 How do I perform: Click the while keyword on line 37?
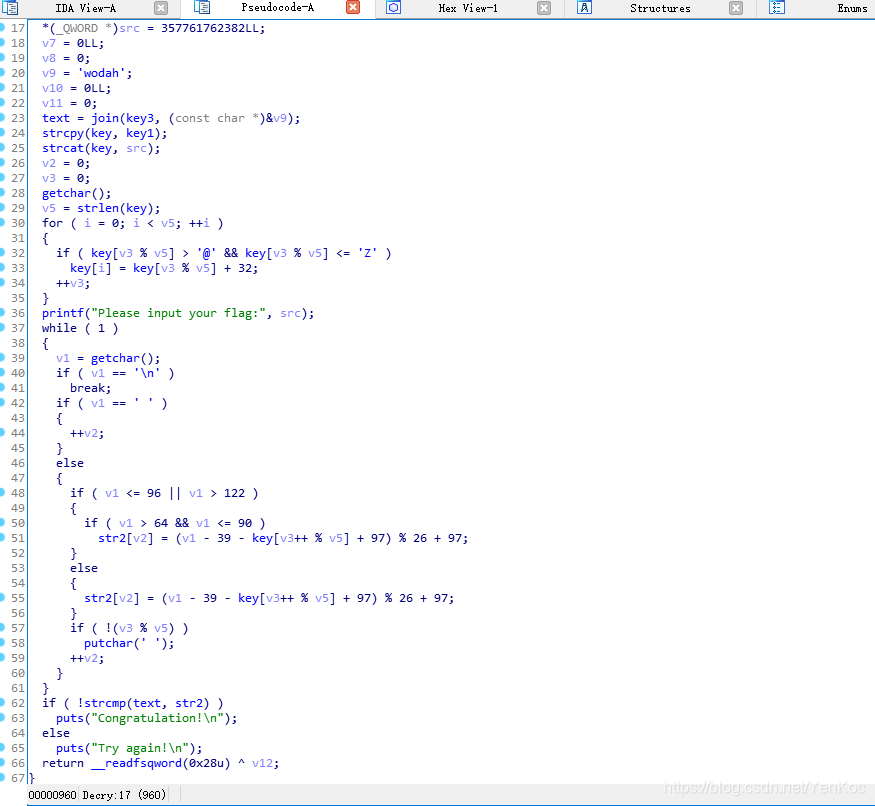click(x=59, y=328)
